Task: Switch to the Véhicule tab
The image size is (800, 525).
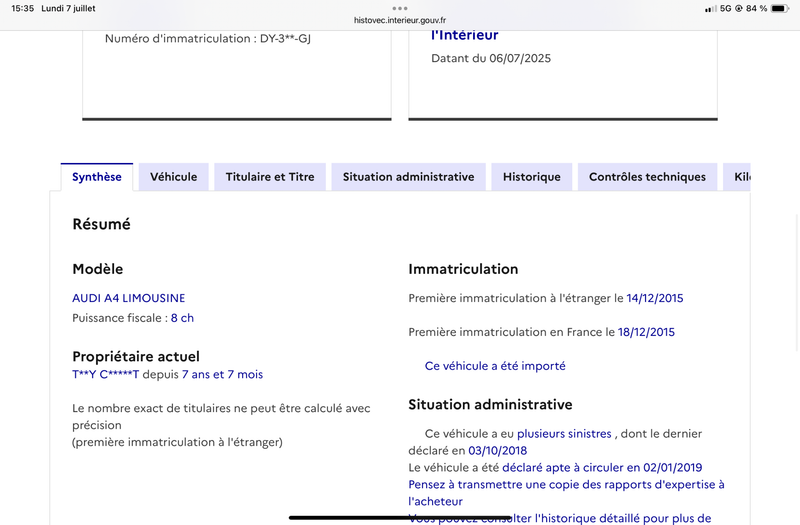Action: pos(173,177)
